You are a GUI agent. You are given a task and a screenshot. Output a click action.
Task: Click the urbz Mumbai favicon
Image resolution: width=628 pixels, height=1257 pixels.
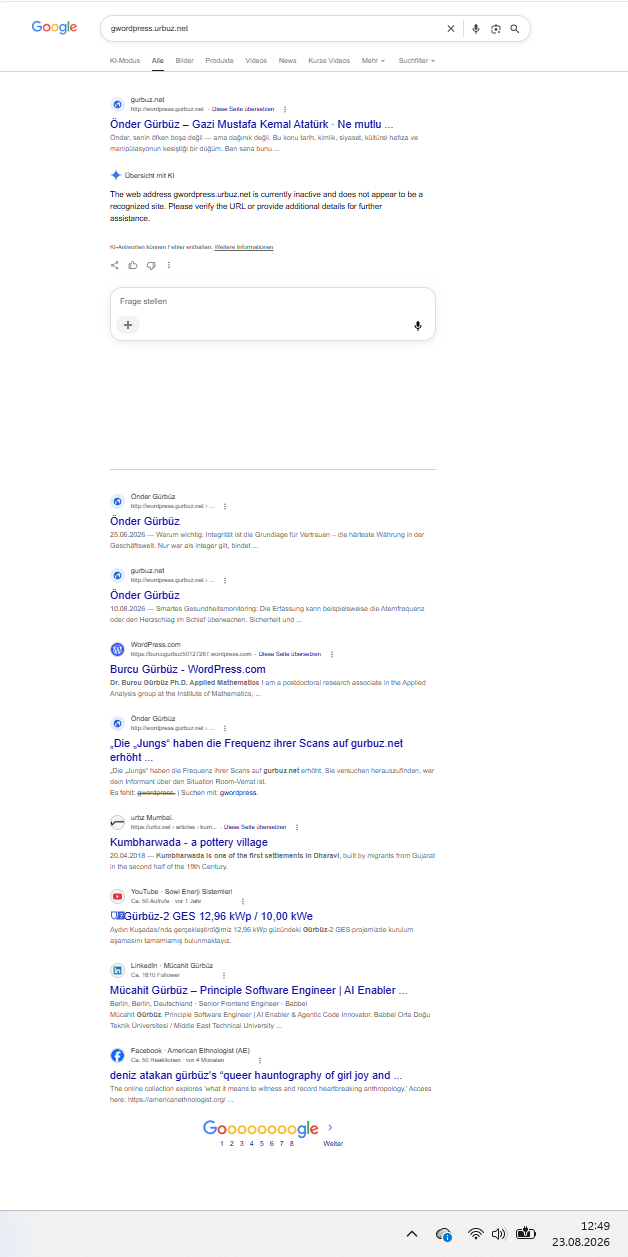click(x=117, y=822)
